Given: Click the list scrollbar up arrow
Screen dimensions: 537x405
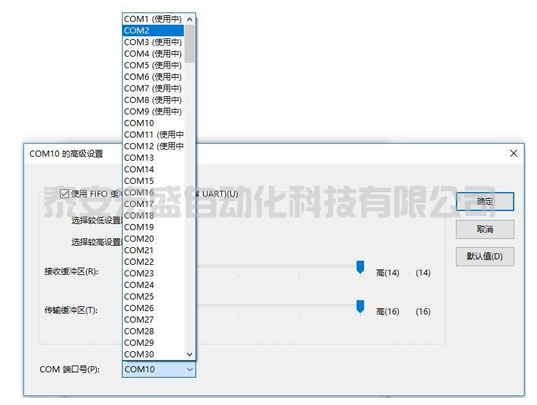Looking at the screenshot, I should click(190, 19).
